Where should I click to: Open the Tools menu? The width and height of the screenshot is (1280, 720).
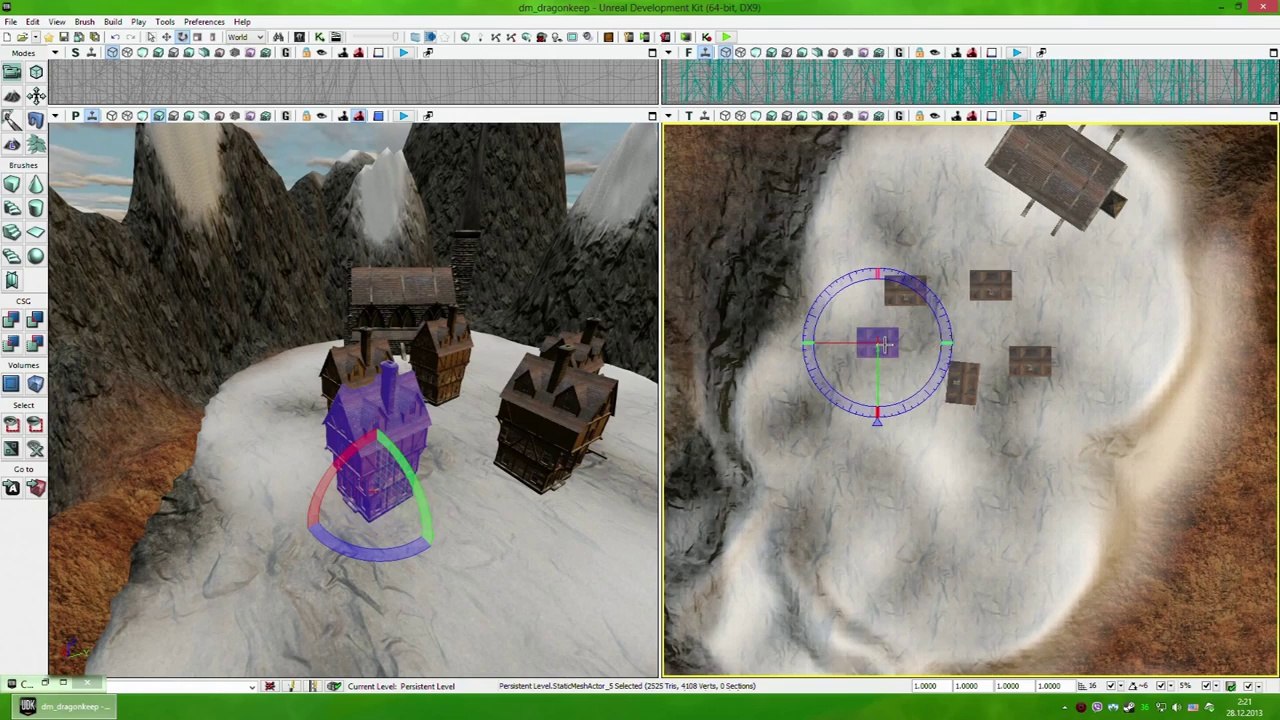click(165, 21)
